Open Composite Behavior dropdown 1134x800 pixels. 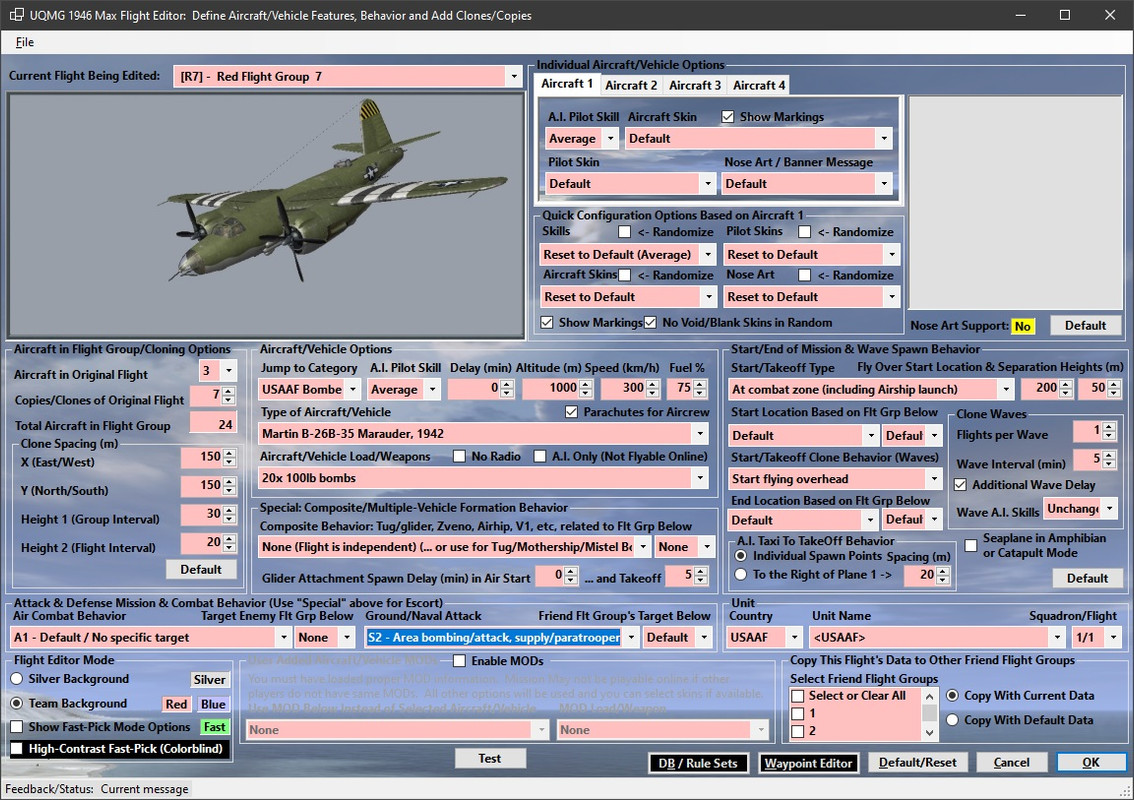(641, 547)
